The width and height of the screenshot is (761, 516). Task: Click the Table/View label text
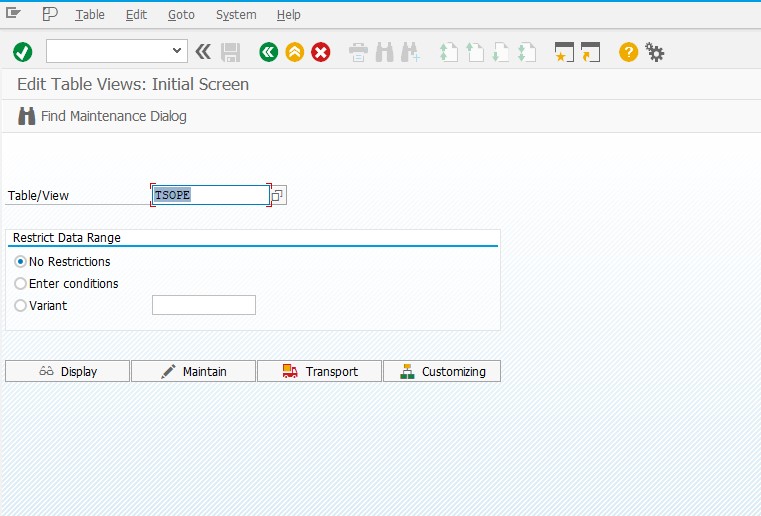[38, 196]
